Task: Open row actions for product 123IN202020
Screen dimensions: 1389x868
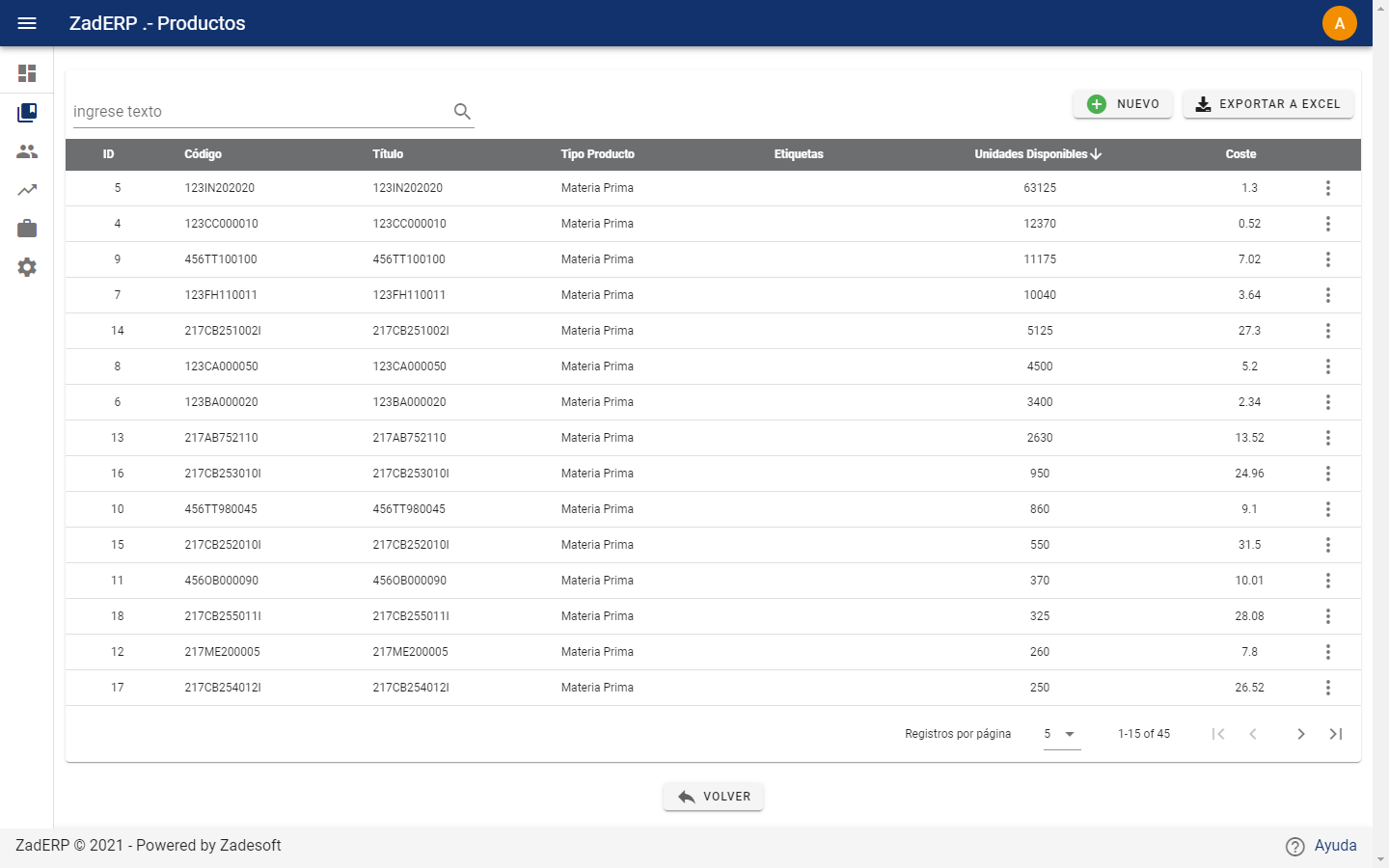Action: [1328, 188]
